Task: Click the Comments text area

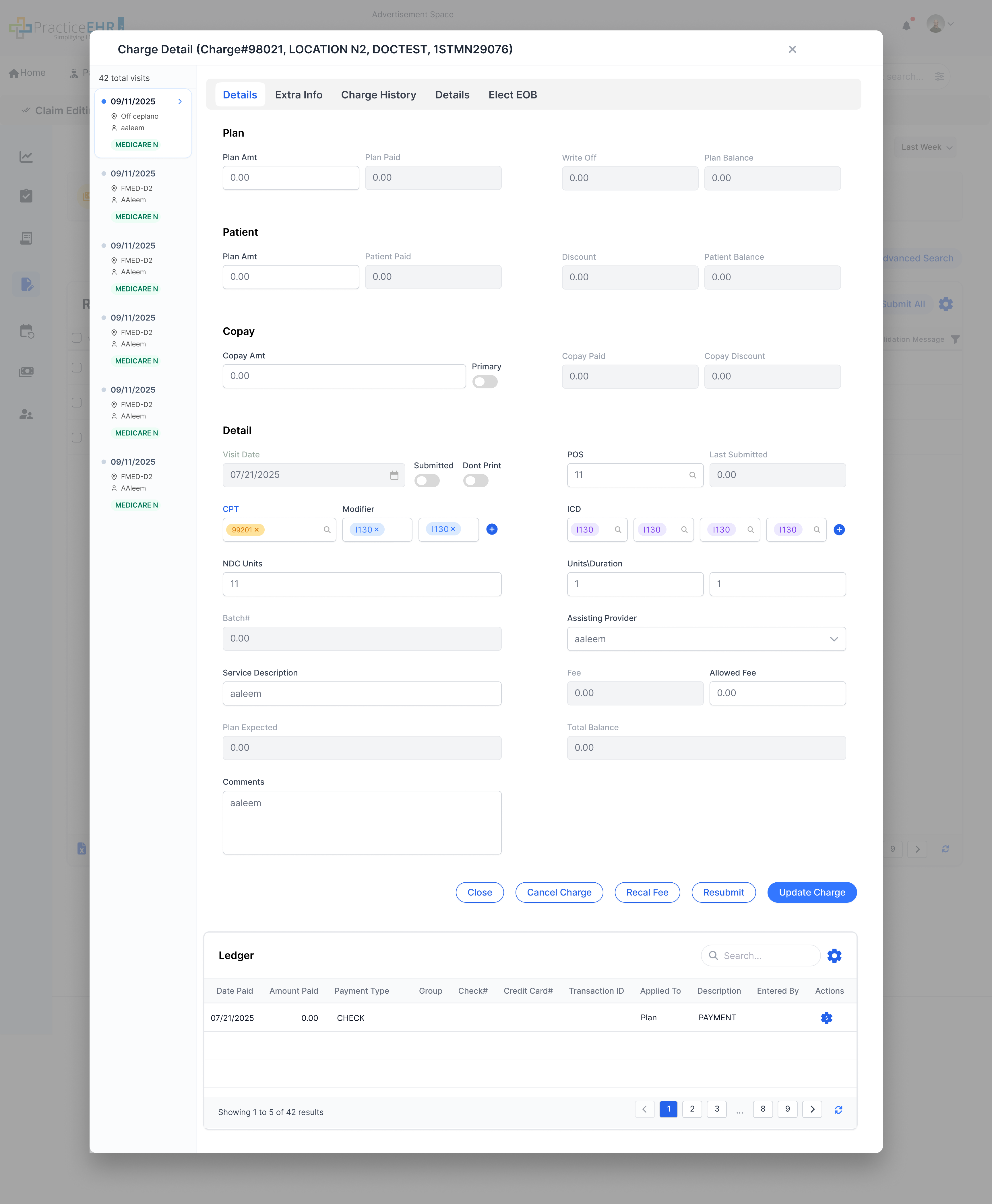Action: (x=362, y=822)
